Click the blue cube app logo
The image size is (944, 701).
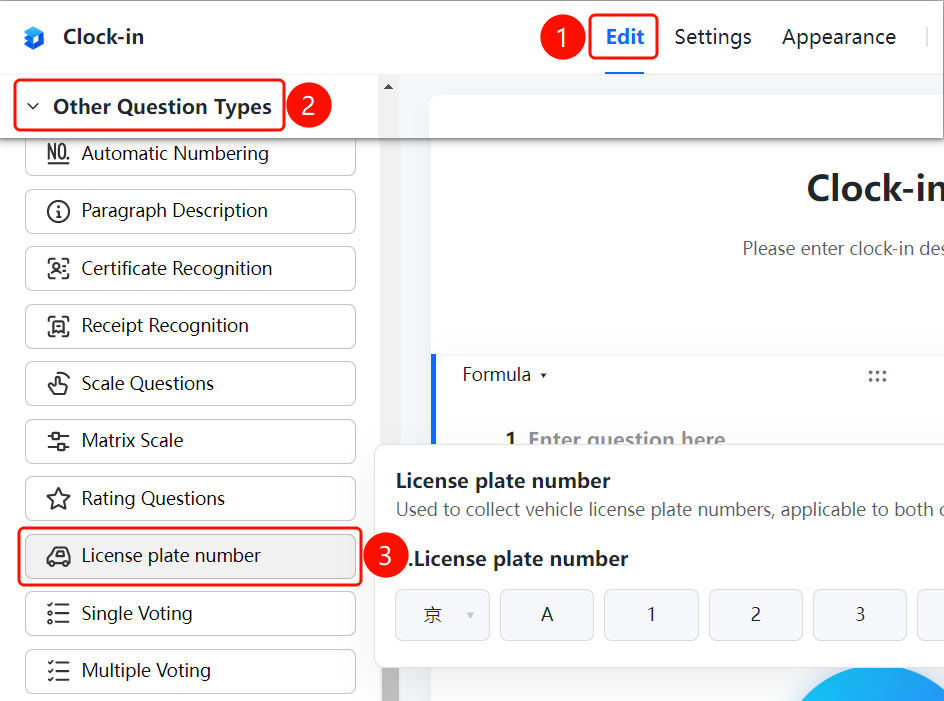click(34, 37)
